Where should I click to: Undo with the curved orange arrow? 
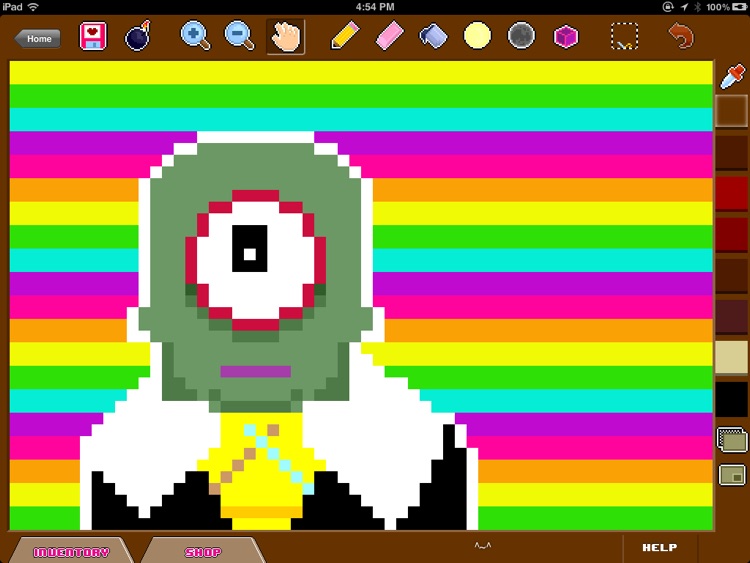click(681, 36)
